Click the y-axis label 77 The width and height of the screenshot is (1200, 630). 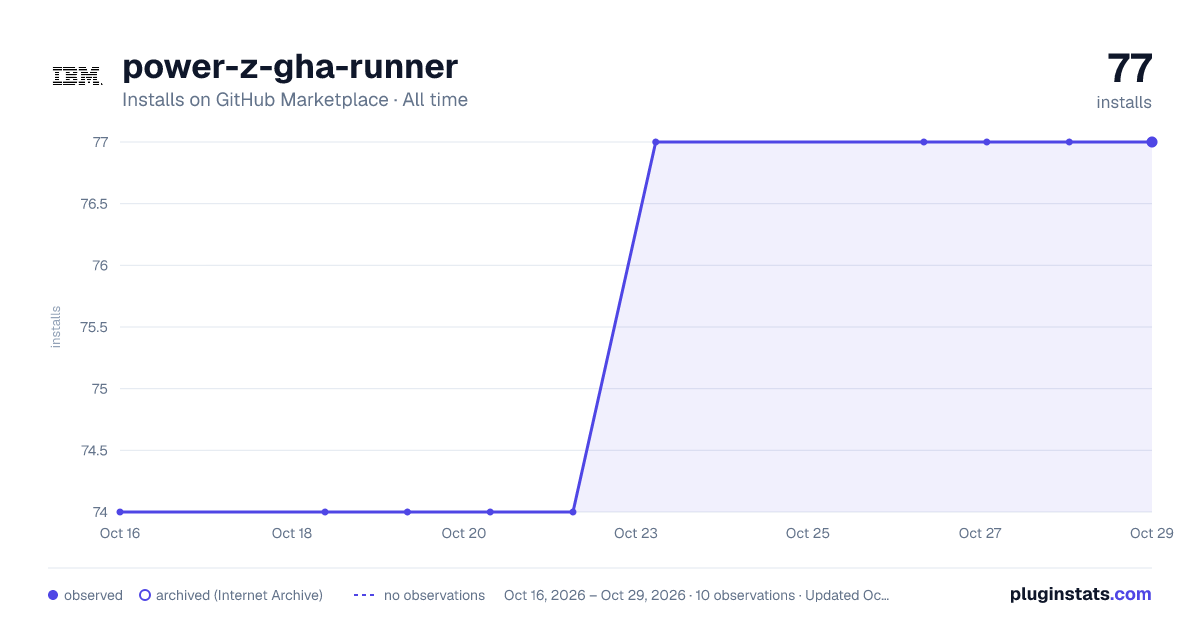tap(100, 142)
